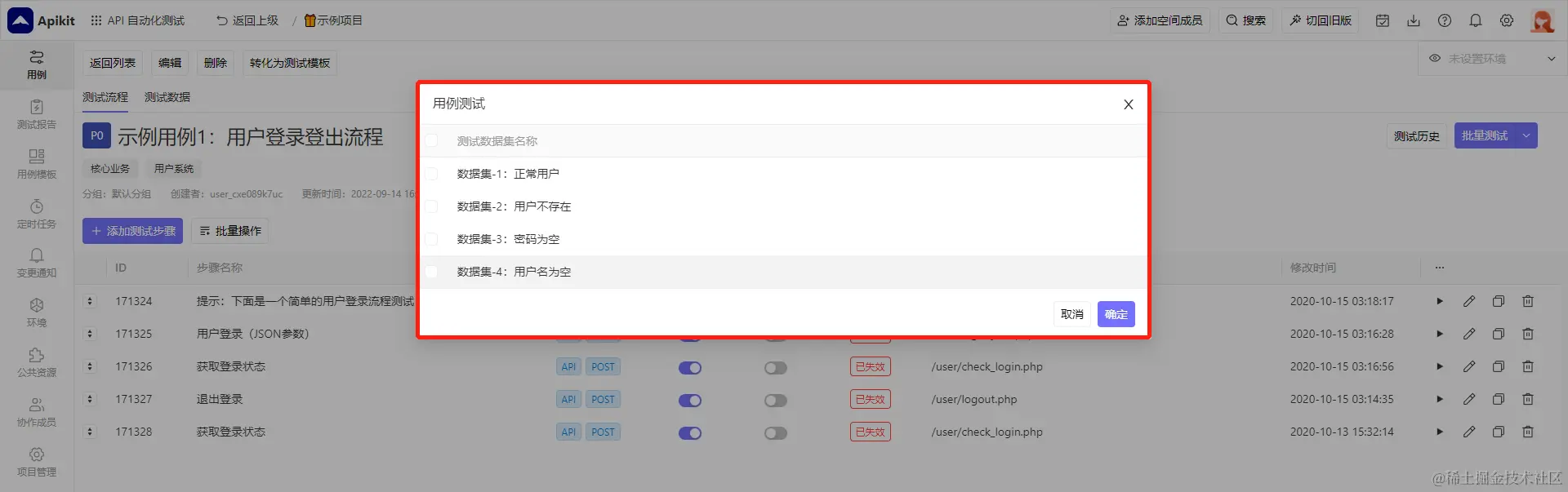Copy step 171328 with duplicate icon
Screen dimensions: 1568x492
[x=1499, y=432]
